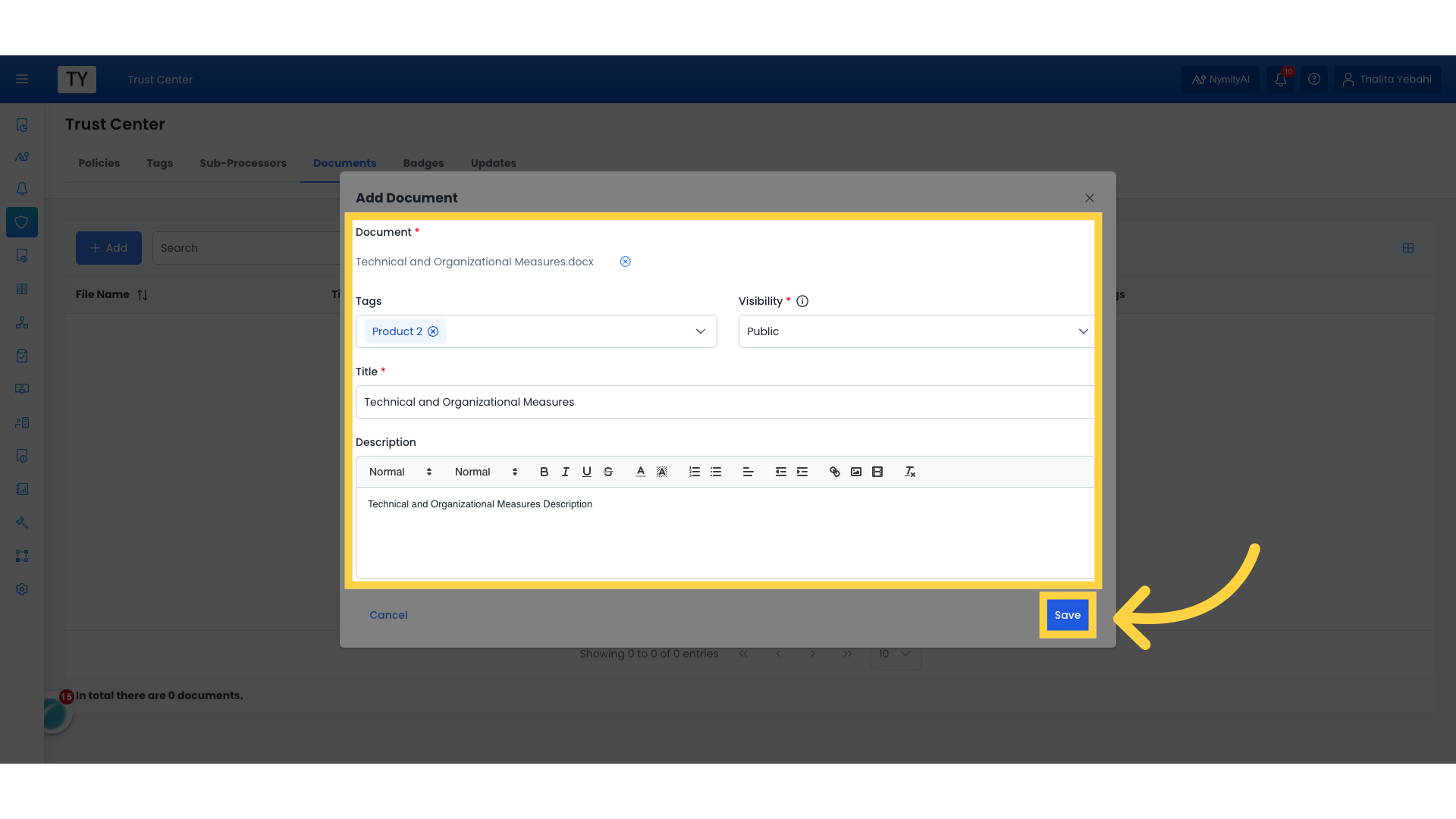Save the new document

pyautogui.click(x=1067, y=615)
